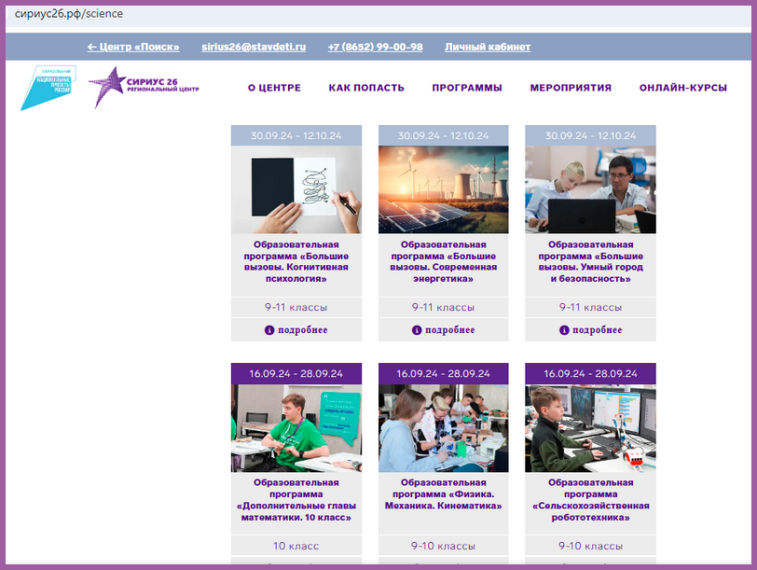Click «подробнее» under Modern Energy program
This screenshot has height=570, width=757.
[x=450, y=330]
